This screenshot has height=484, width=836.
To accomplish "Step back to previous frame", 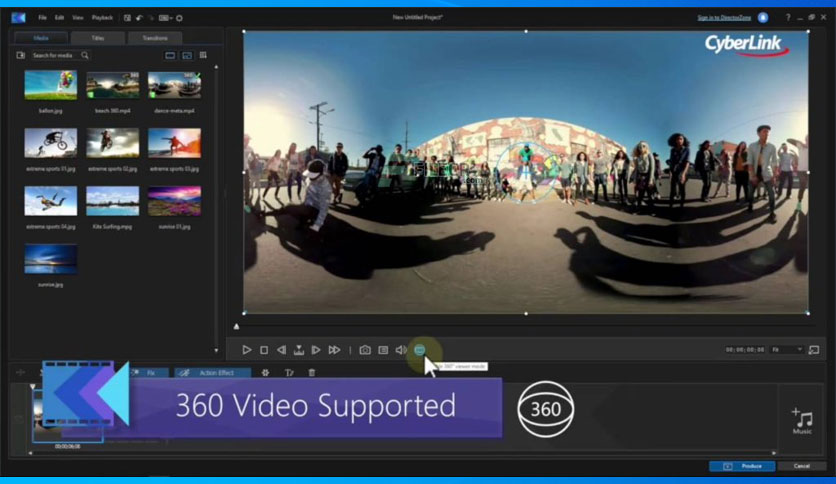I will point(281,350).
